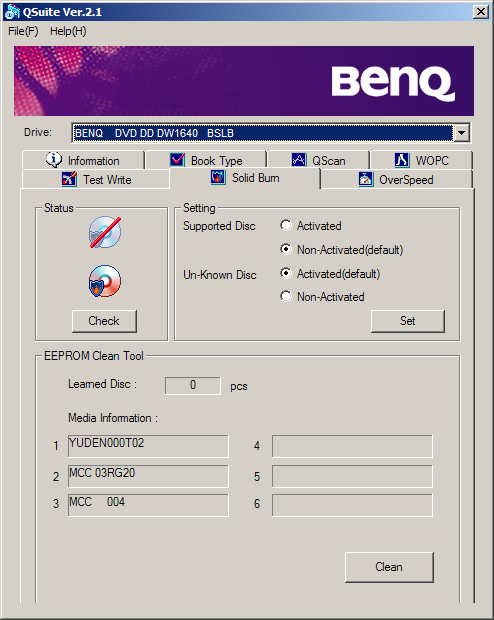This screenshot has width=494, height=620.
Task: Open the File(F) menu
Action: 23,31
